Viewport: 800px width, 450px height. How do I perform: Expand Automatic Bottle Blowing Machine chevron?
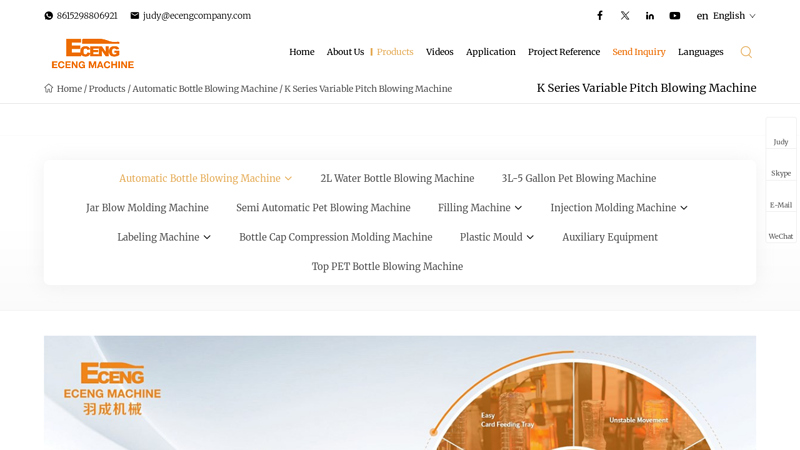(288, 179)
